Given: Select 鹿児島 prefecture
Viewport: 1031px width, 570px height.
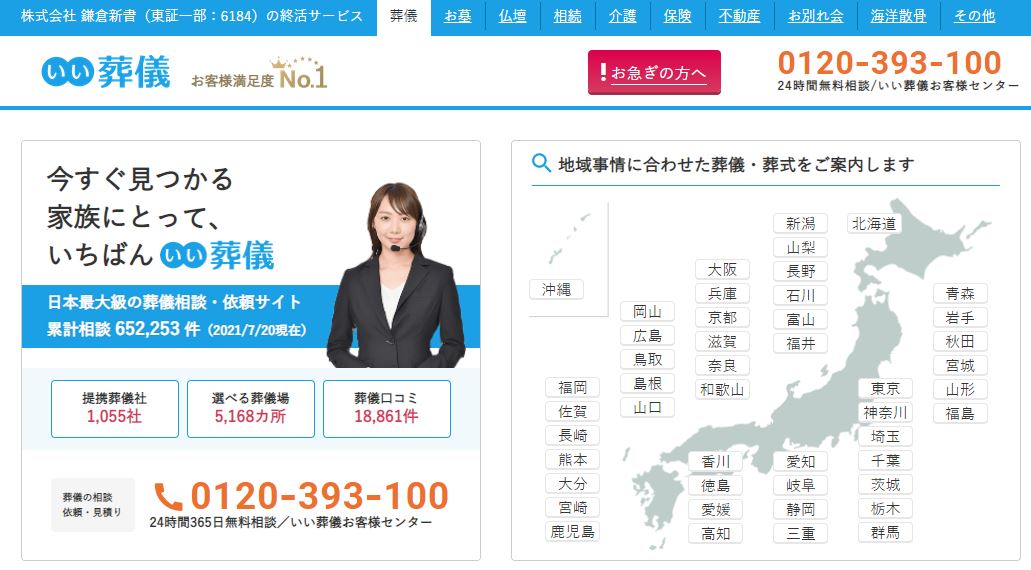Looking at the screenshot, I should [572, 532].
